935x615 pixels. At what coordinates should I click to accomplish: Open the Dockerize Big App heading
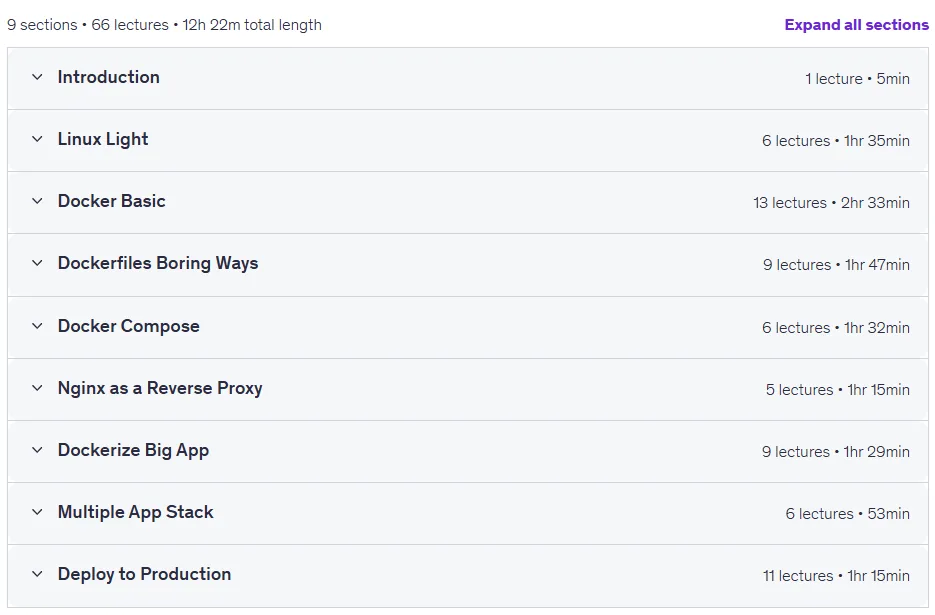(x=134, y=450)
